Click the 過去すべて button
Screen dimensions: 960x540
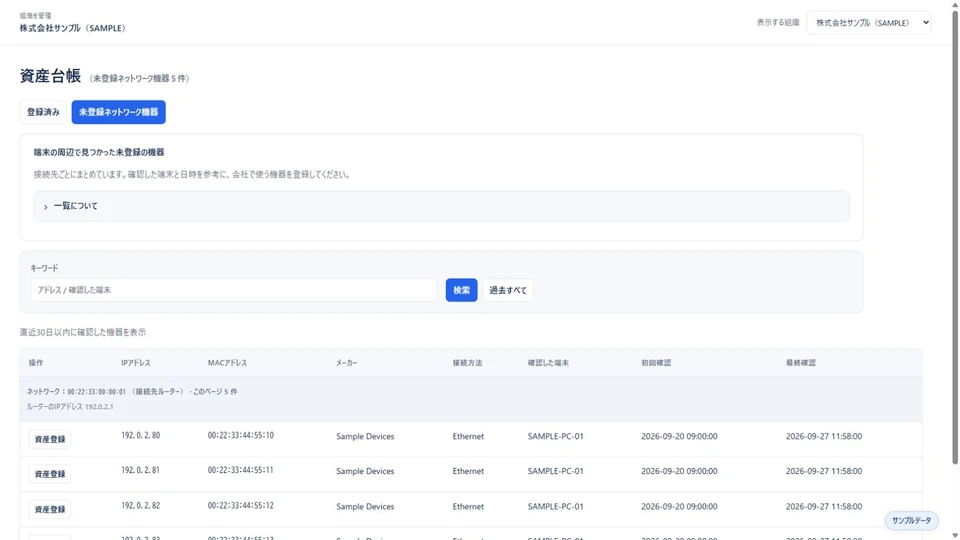[508, 290]
